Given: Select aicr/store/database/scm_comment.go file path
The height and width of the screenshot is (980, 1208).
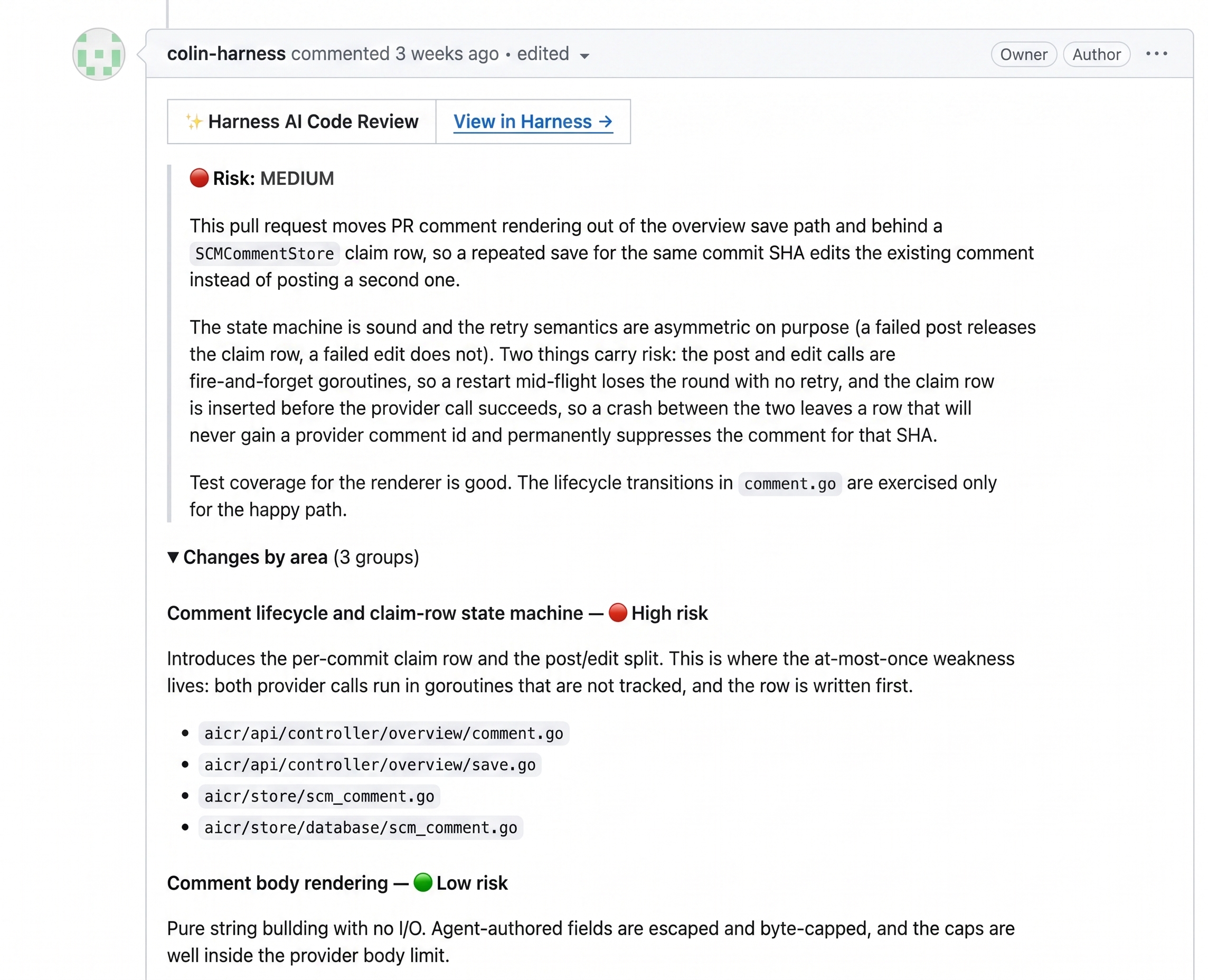Looking at the screenshot, I should (x=361, y=827).
